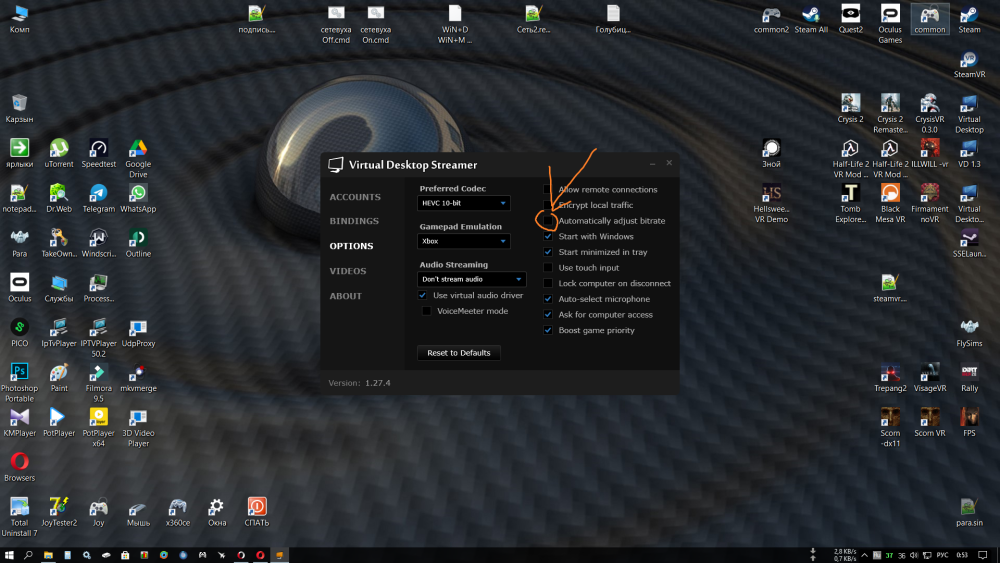The image size is (1000, 563).
Task: Switch to the VIDEOS tab
Action: 348,270
